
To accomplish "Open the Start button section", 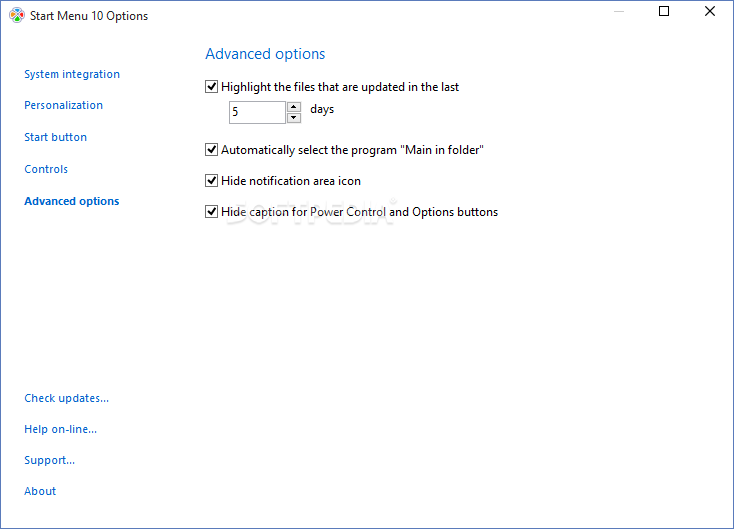I will click(56, 137).
